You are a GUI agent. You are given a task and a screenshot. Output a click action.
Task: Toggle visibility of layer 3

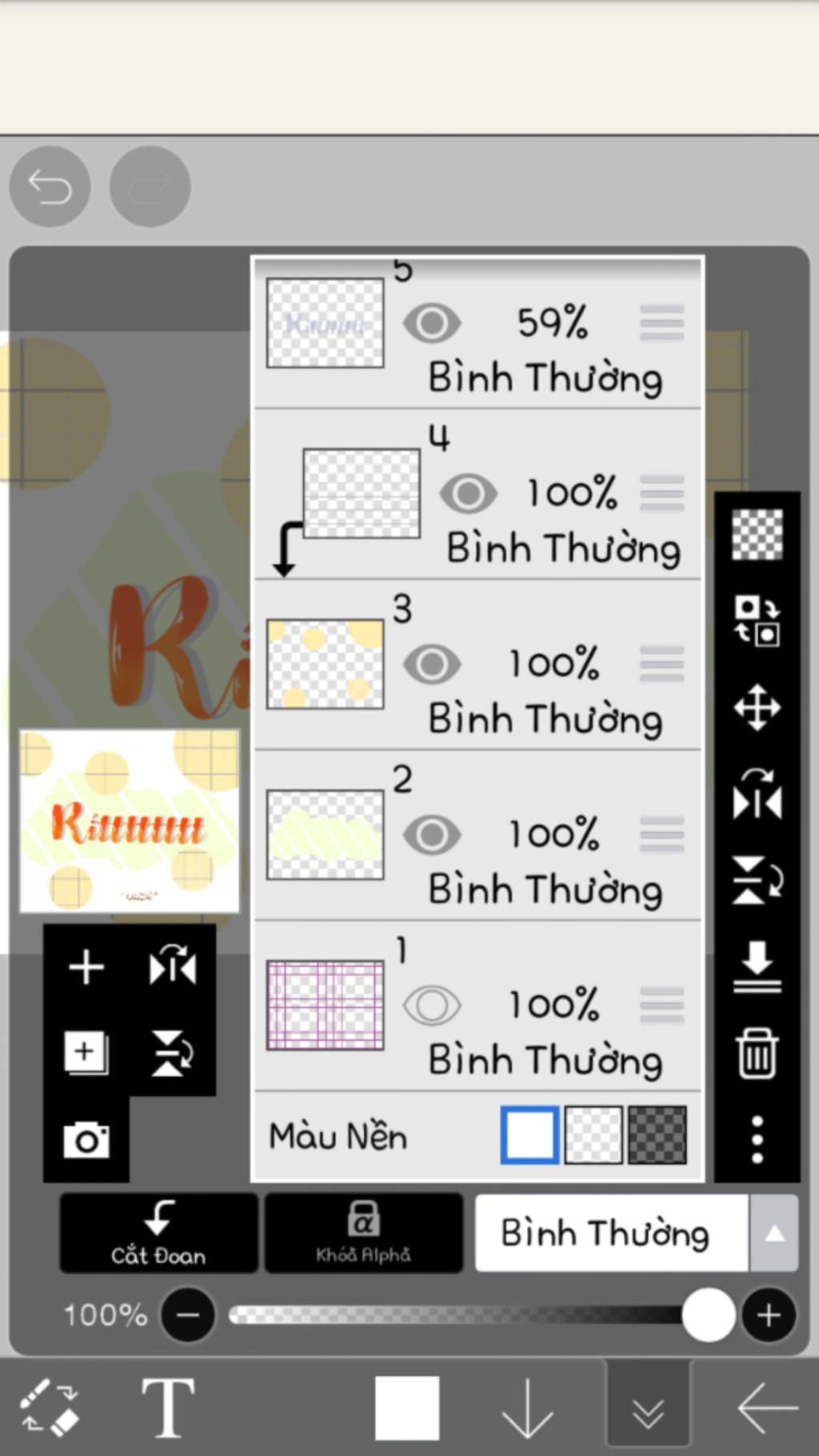pos(432,664)
